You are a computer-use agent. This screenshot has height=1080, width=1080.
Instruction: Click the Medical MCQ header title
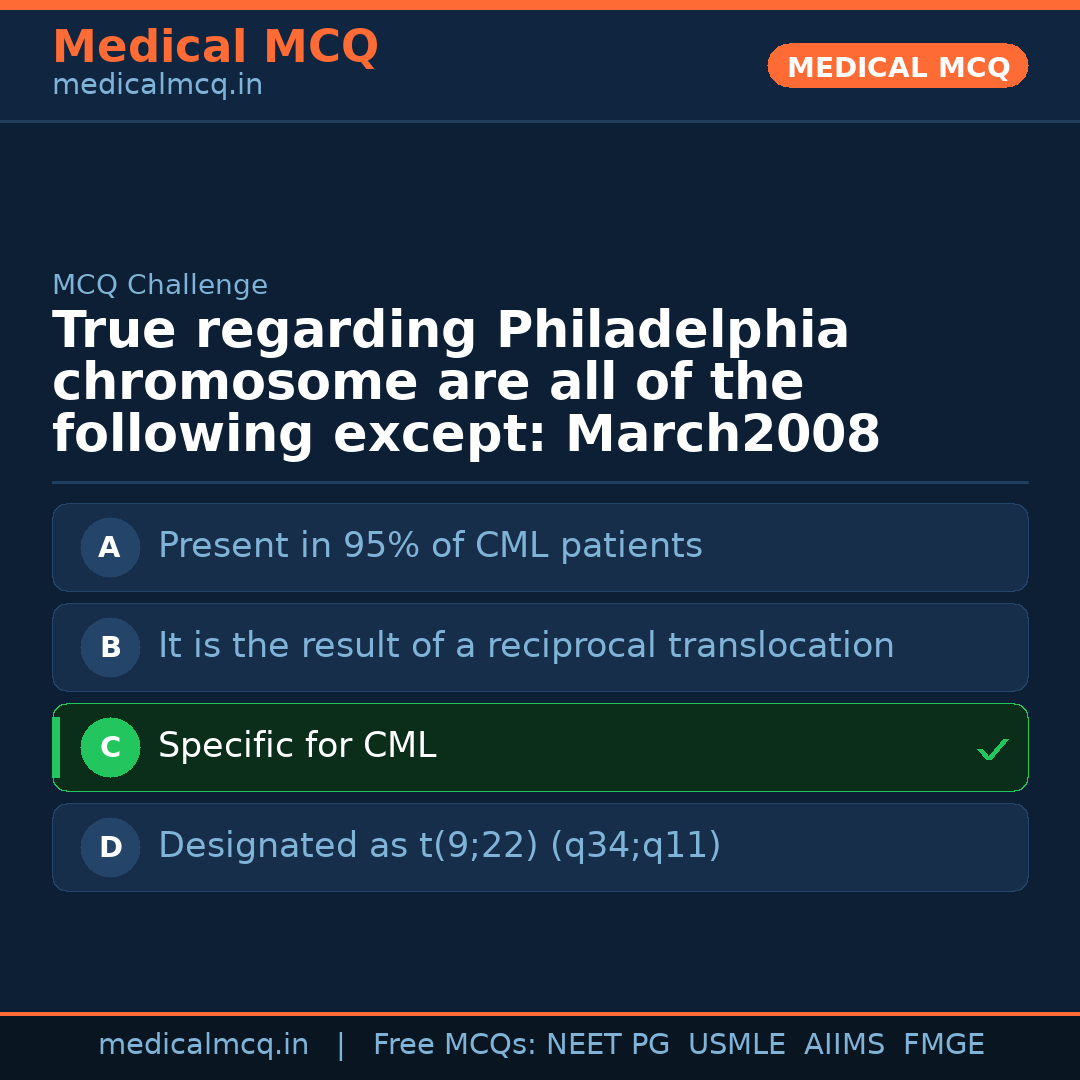[215, 47]
